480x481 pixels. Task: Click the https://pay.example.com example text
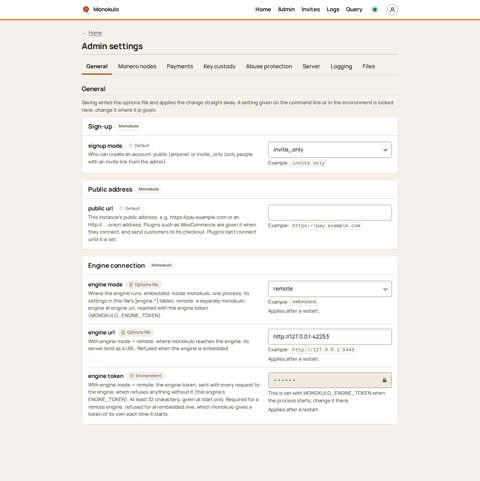coord(326,226)
